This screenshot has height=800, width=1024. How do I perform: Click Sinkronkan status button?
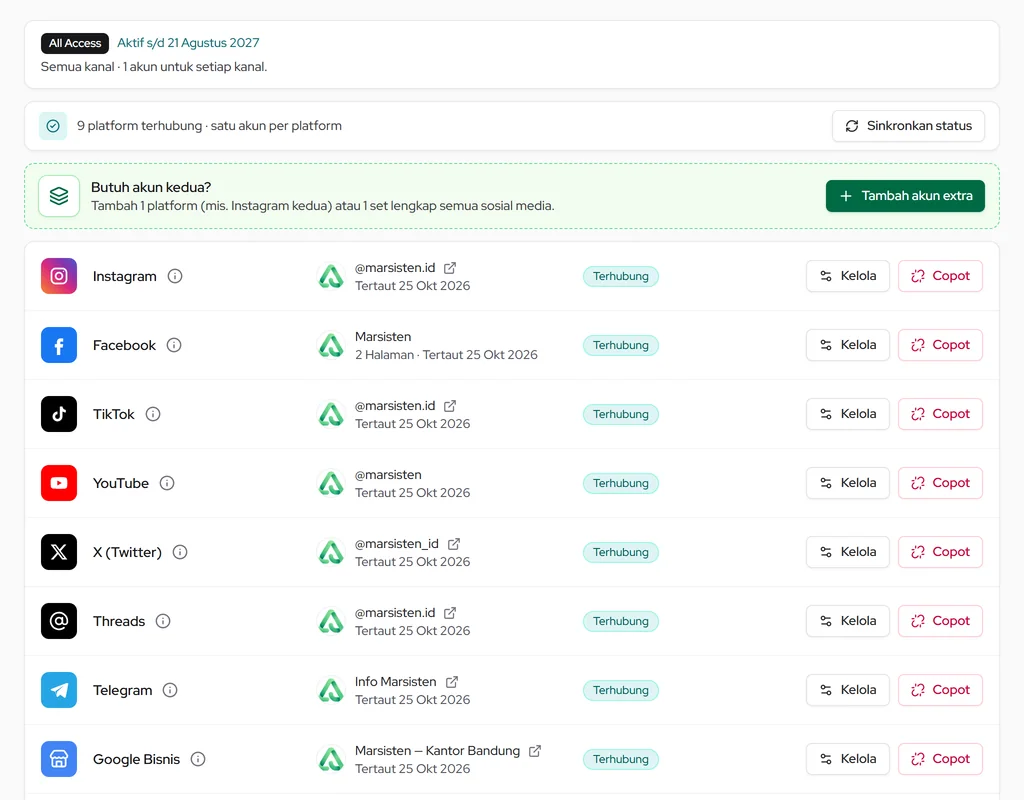point(908,126)
